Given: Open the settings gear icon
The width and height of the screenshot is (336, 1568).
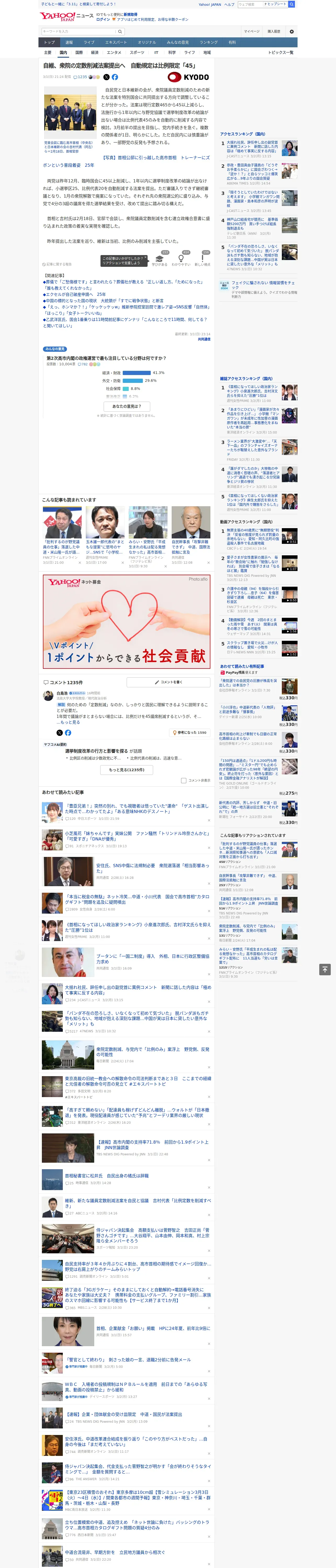Looking at the screenshot, I should point(292,31).
